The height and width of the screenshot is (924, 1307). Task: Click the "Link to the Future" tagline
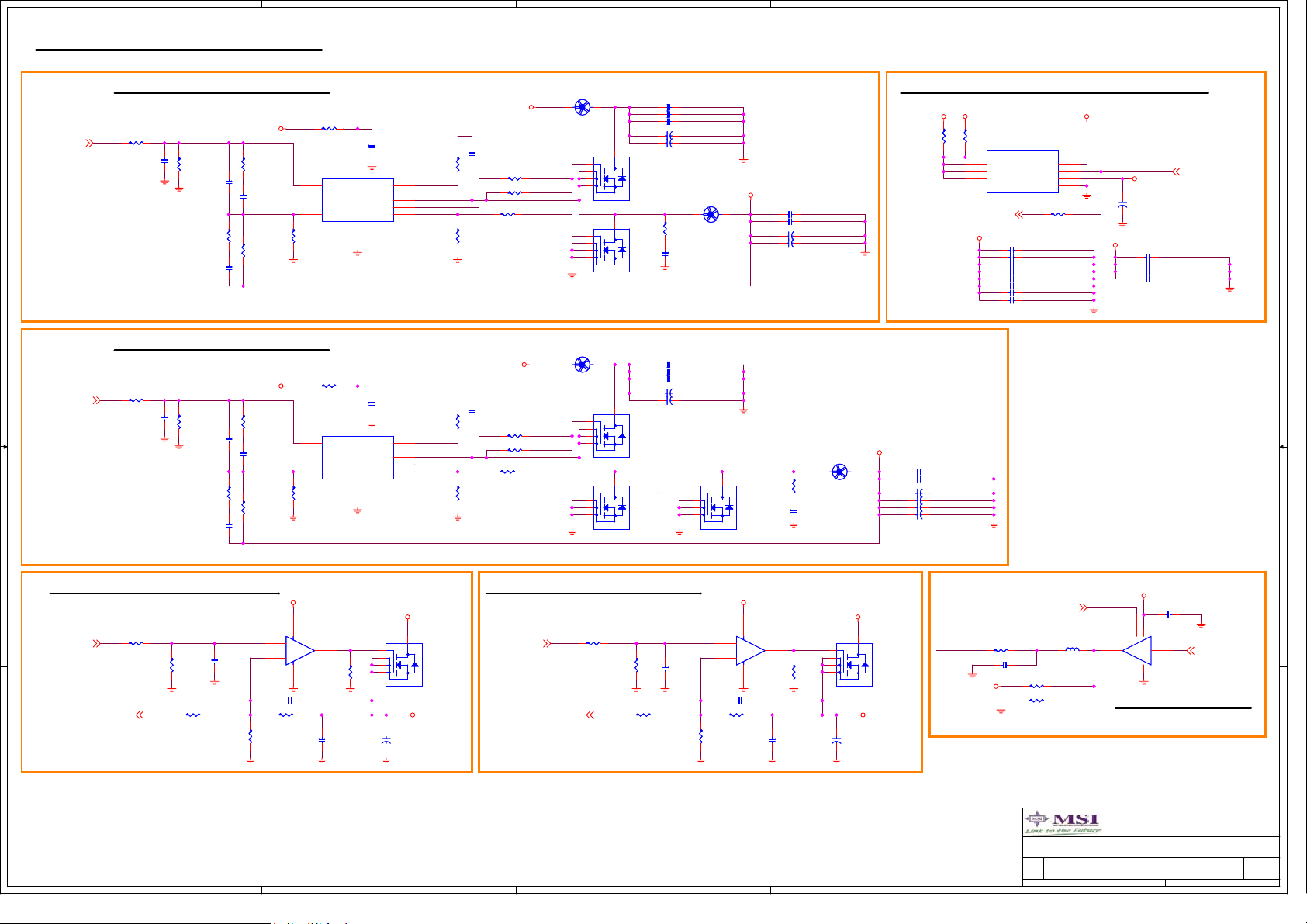point(1063,831)
